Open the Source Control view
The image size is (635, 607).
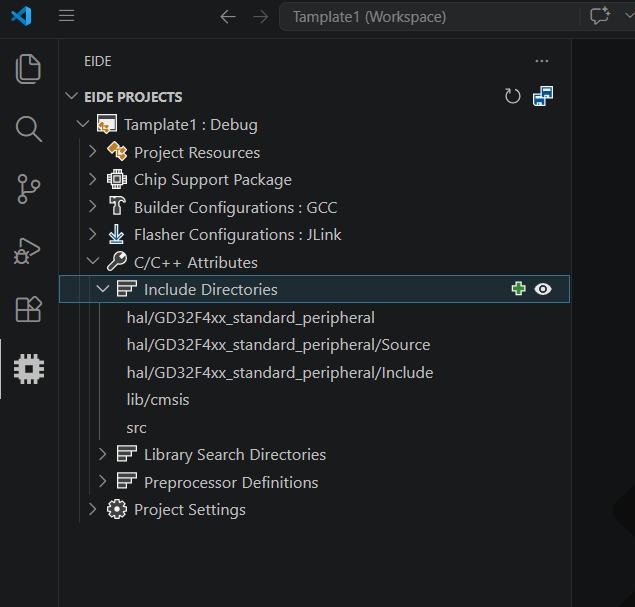click(28, 189)
